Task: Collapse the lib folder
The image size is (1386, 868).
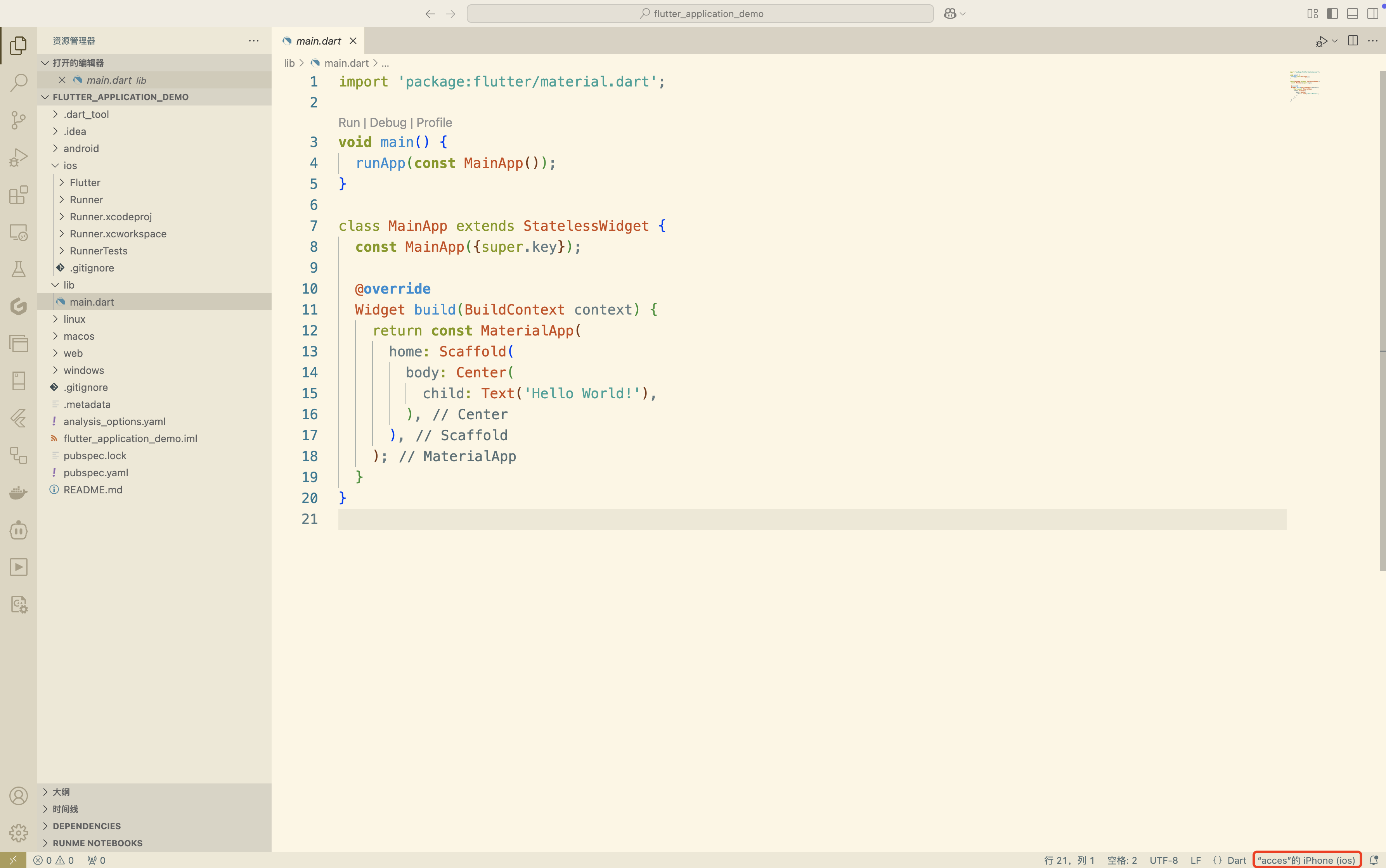Action: click(x=154, y=285)
